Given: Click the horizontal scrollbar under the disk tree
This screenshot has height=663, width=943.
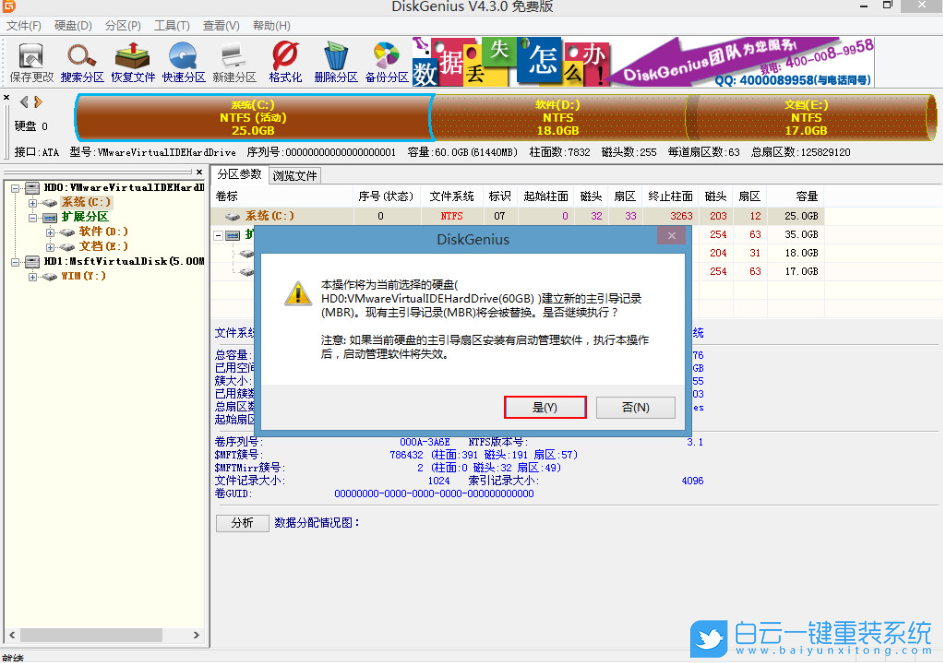Looking at the screenshot, I should [90, 634].
